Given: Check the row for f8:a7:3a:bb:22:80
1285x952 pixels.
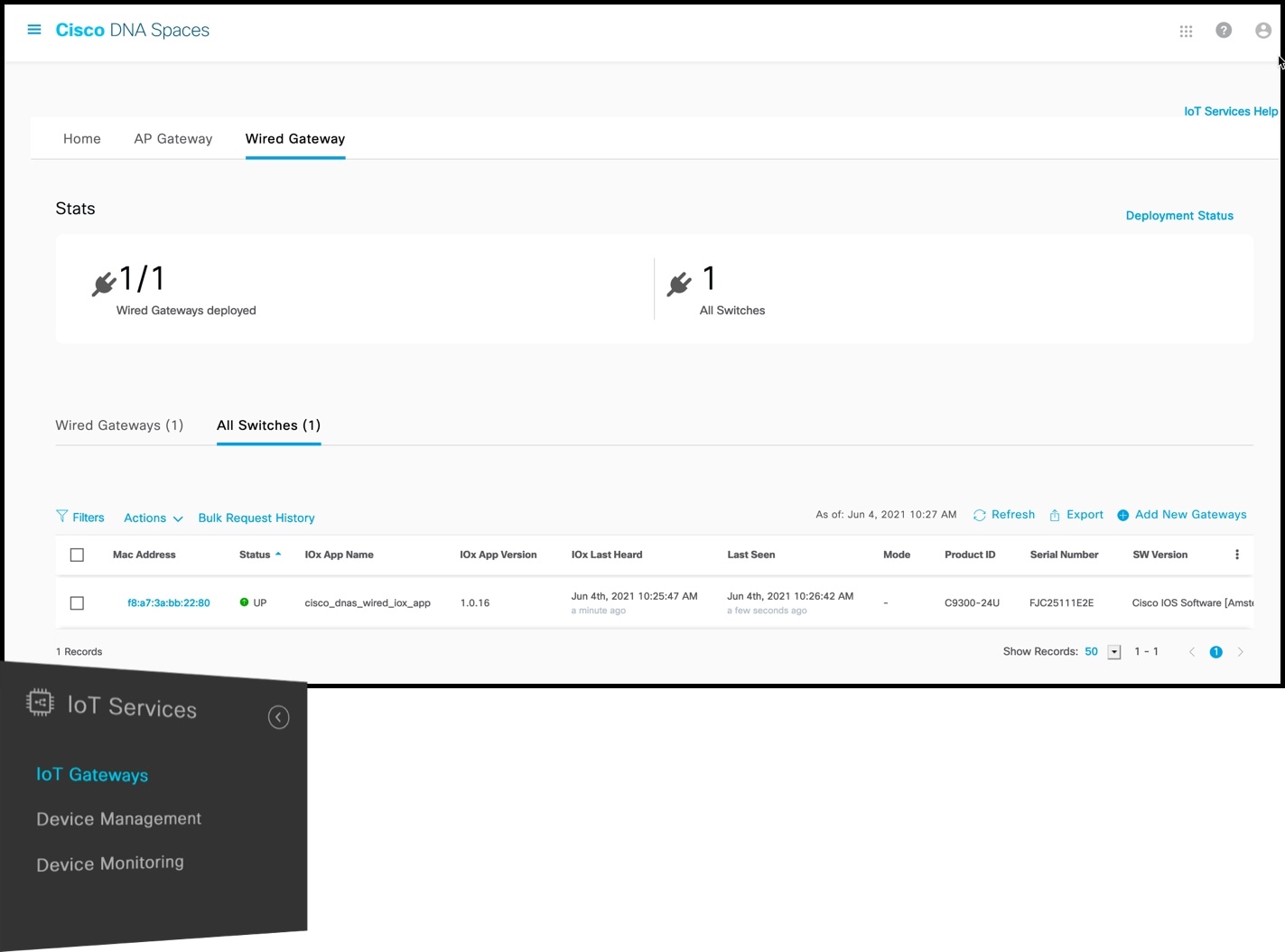Looking at the screenshot, I should (x=77, y=602).
